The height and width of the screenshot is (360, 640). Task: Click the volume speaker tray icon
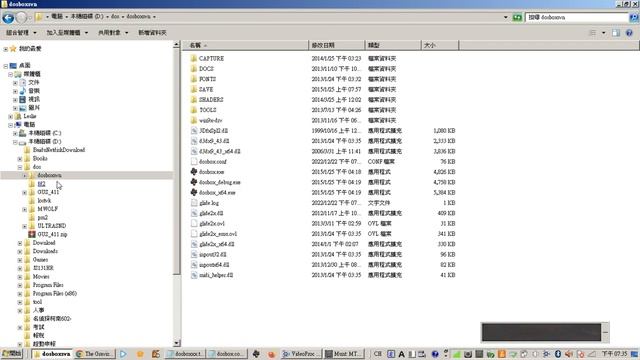pos(569,354)
